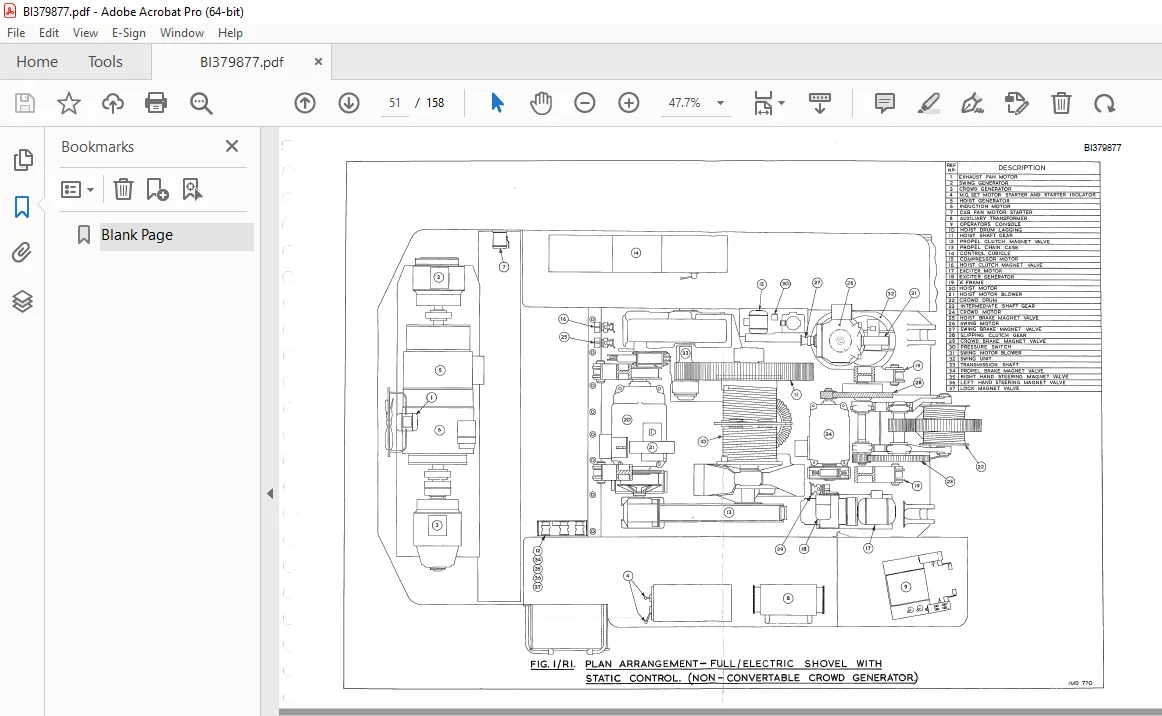Go to next page arrow
1162x716 pixels.
(x=349, y=103)
